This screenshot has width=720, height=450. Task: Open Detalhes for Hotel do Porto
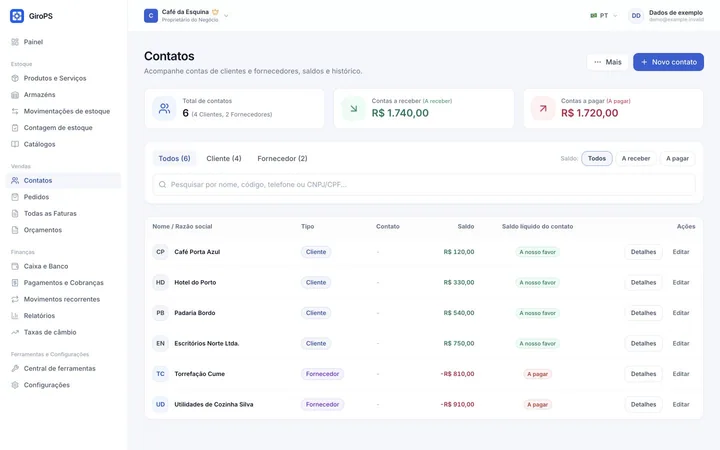click(643, 282)
